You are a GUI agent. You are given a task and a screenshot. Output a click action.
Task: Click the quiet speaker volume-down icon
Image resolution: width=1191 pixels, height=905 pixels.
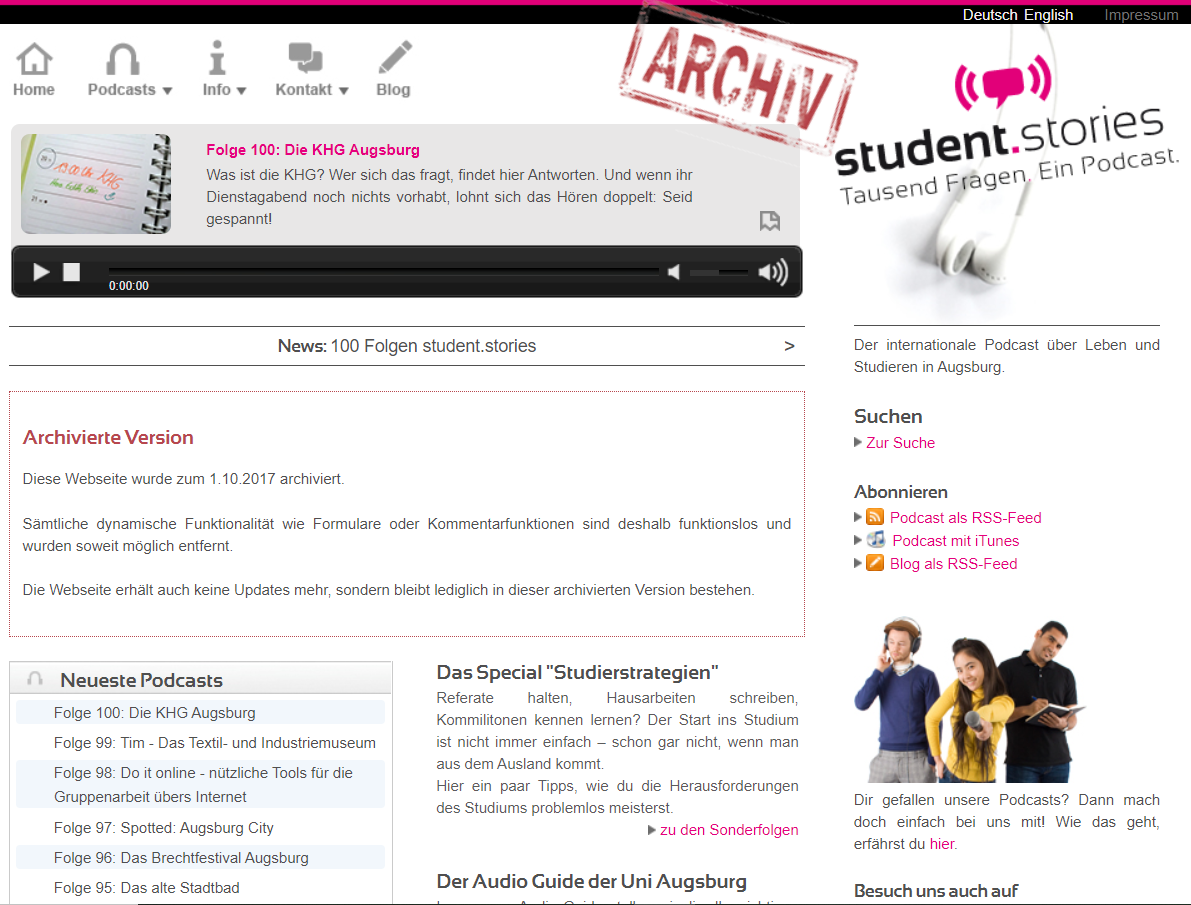[674, 272]
